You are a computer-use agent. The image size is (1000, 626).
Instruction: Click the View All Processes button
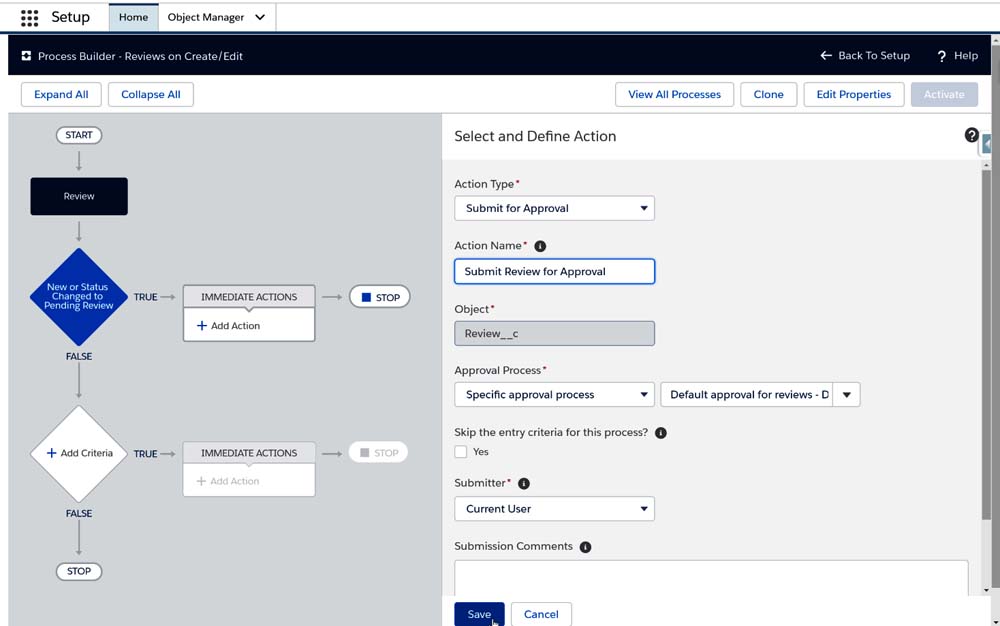[x=674, y=94]
